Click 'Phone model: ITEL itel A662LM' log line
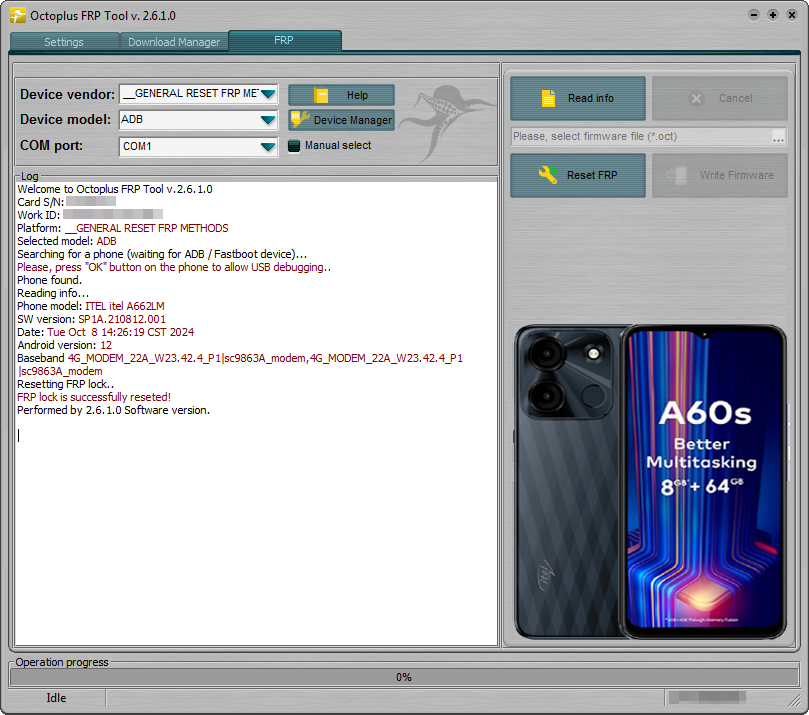 pos(91,306)
